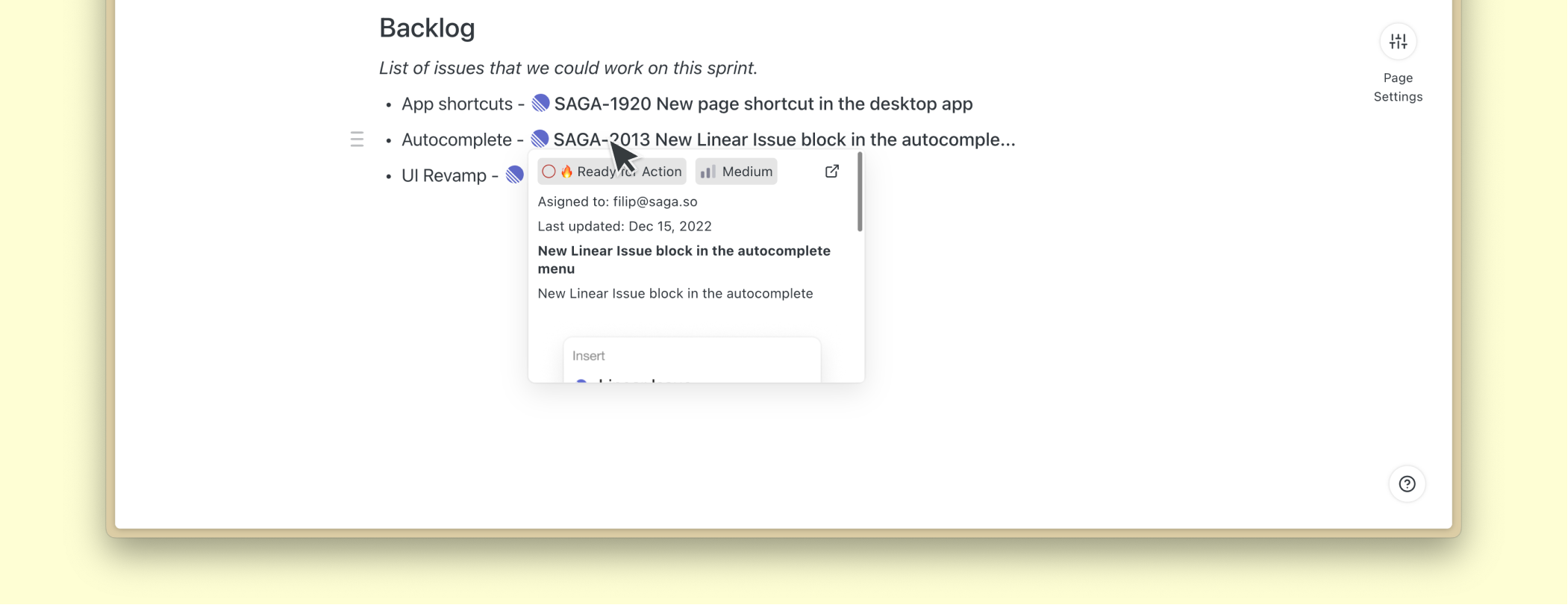Click the Linear icon after UI Revamp
1568x605 pixels.
click(x=515, y=175)
